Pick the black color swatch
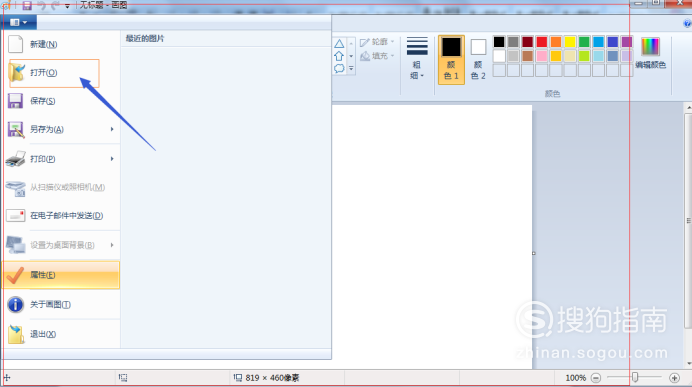Viewport: 692px width, 387px height. tap(499, 42)
